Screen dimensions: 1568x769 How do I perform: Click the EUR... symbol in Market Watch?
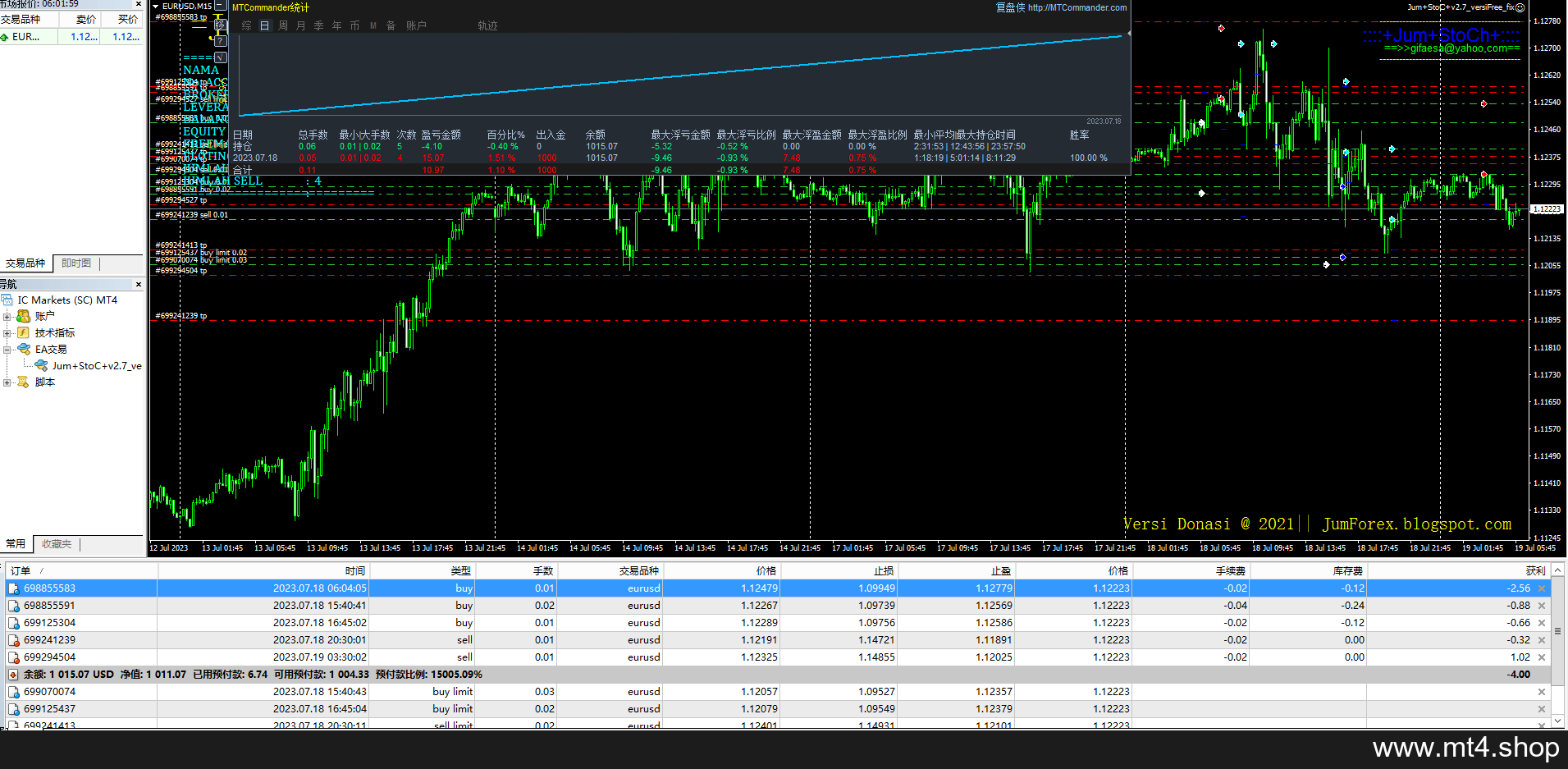point(25,37)
